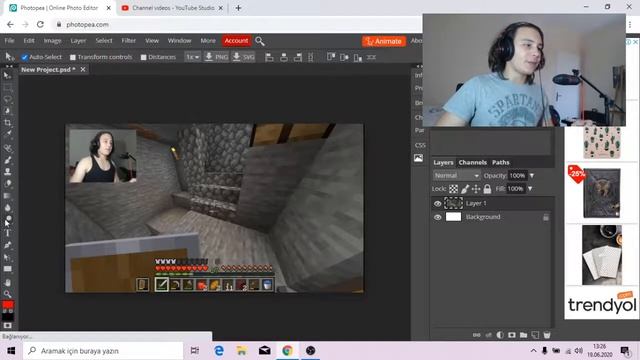Switch to the Paths tab
This screenshot has height=360, width=640.
(x=501, y=162)
